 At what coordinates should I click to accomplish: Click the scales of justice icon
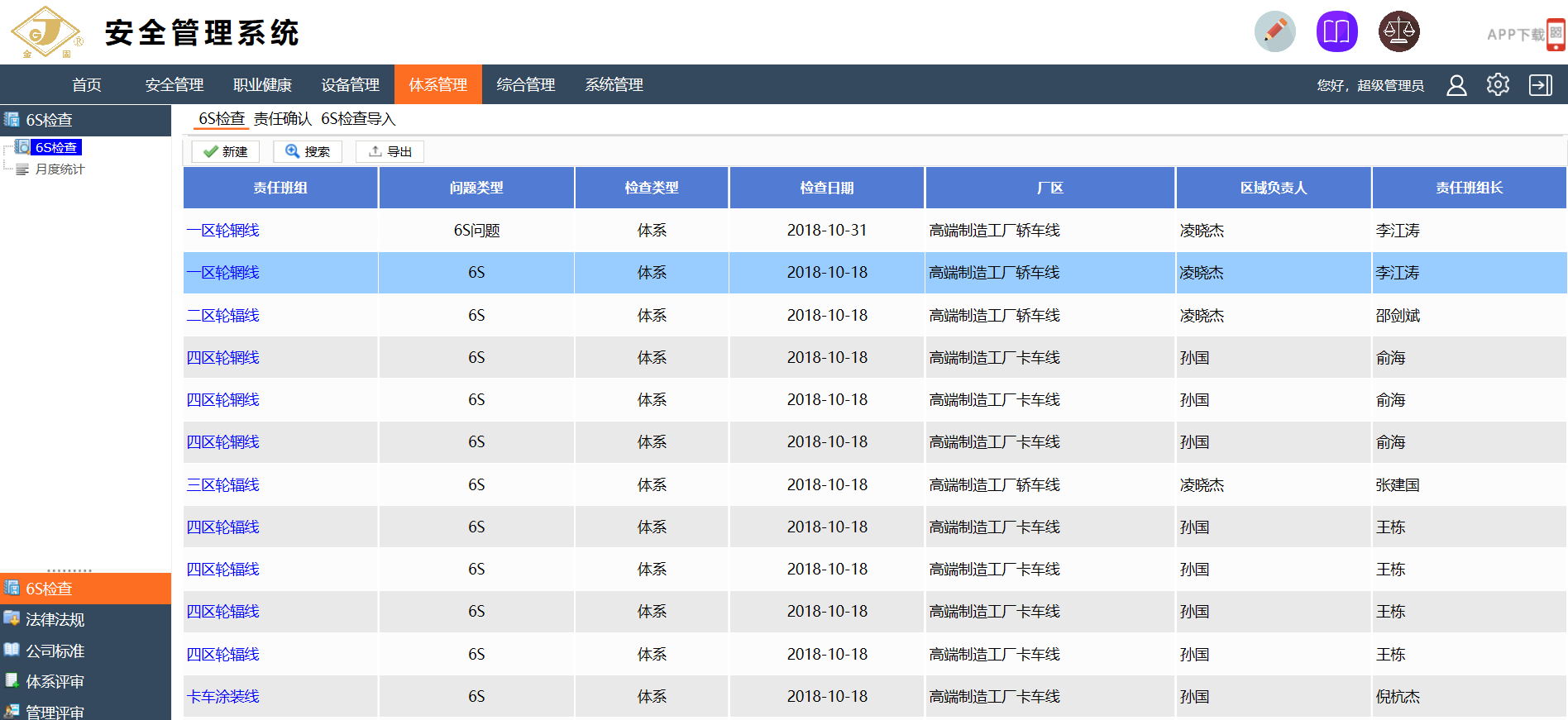[1398, 32]
